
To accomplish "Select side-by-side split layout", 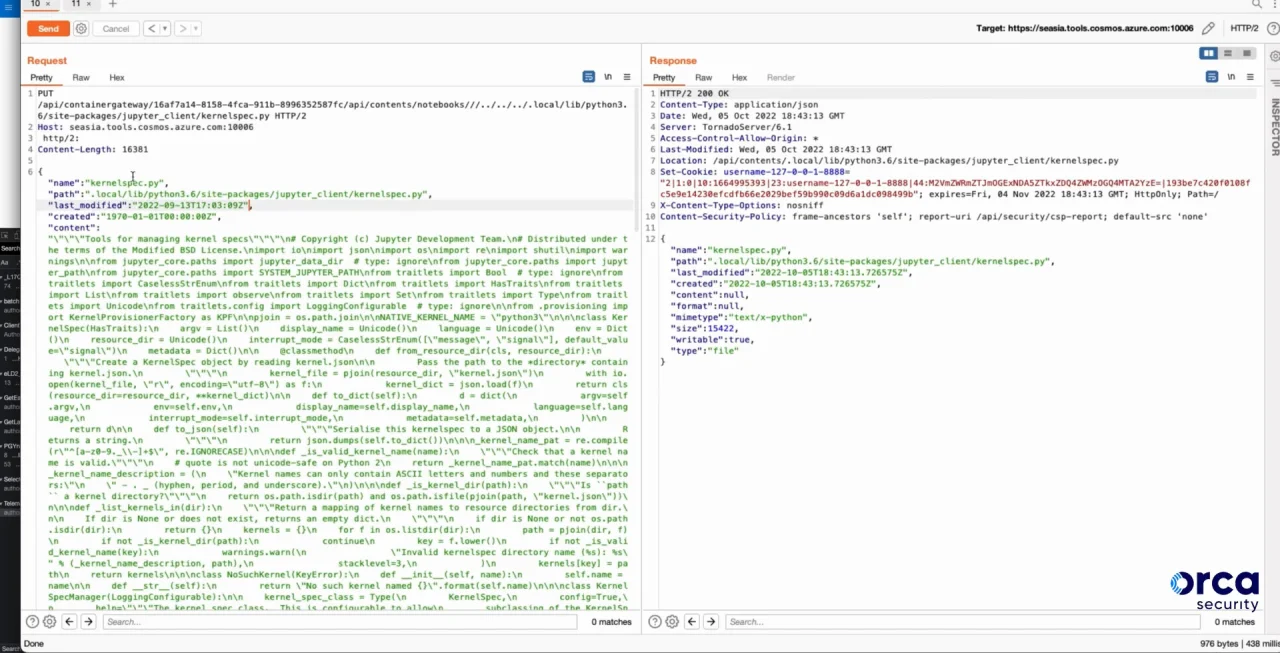I will pos(1209,53).
